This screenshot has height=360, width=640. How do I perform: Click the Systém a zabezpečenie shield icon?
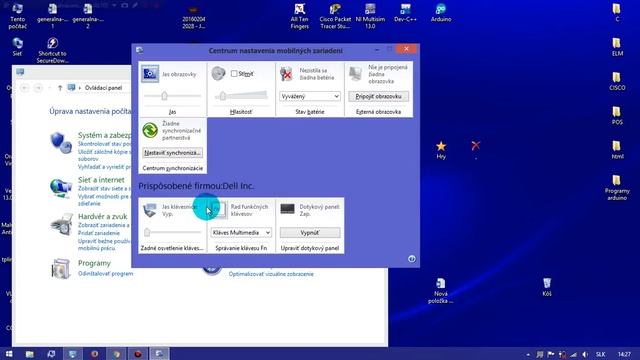61,142
